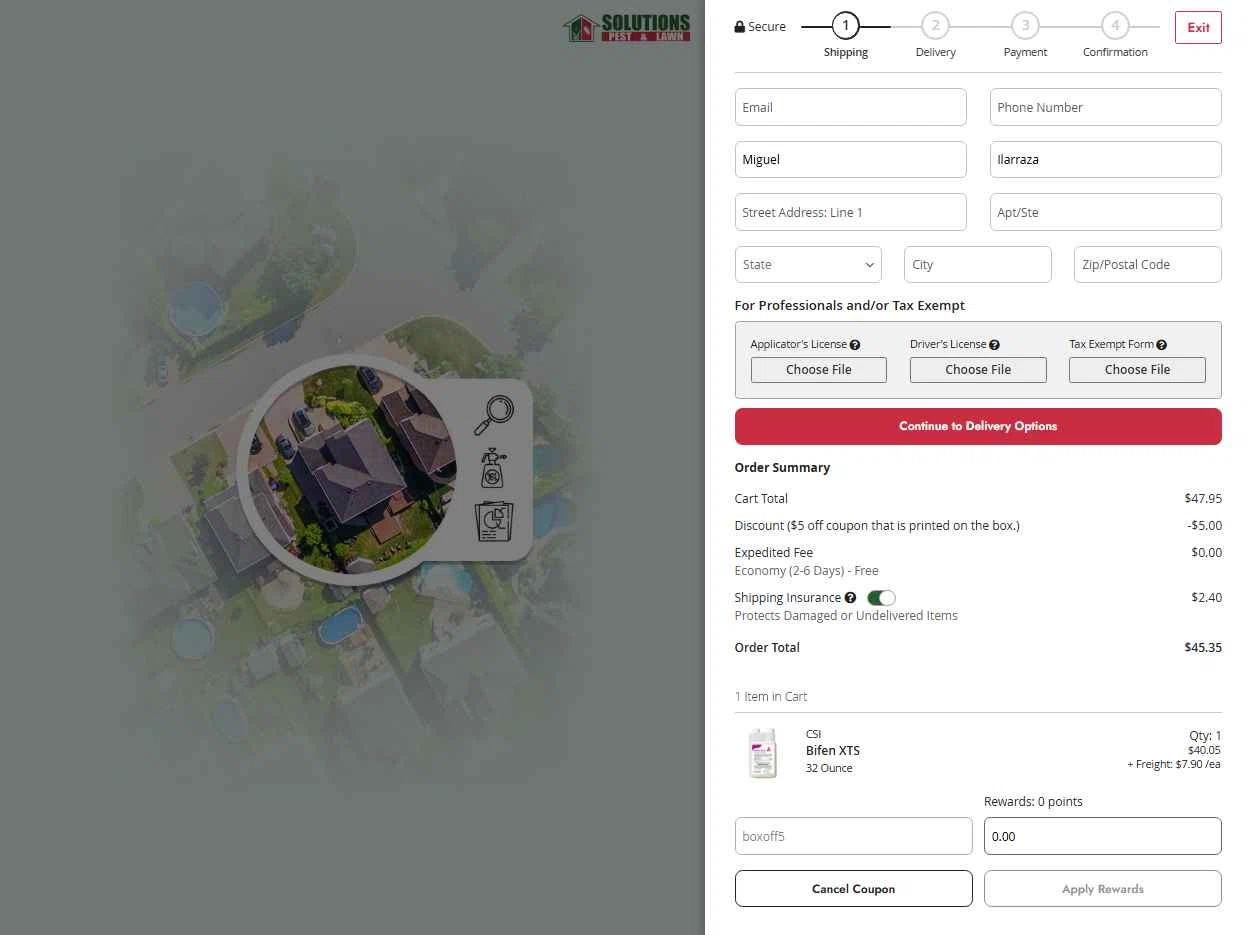The width and height of the screenshot is (1252, 935).
Task: Click the Solutions Pest & Lawn logo
Action: 627,27
